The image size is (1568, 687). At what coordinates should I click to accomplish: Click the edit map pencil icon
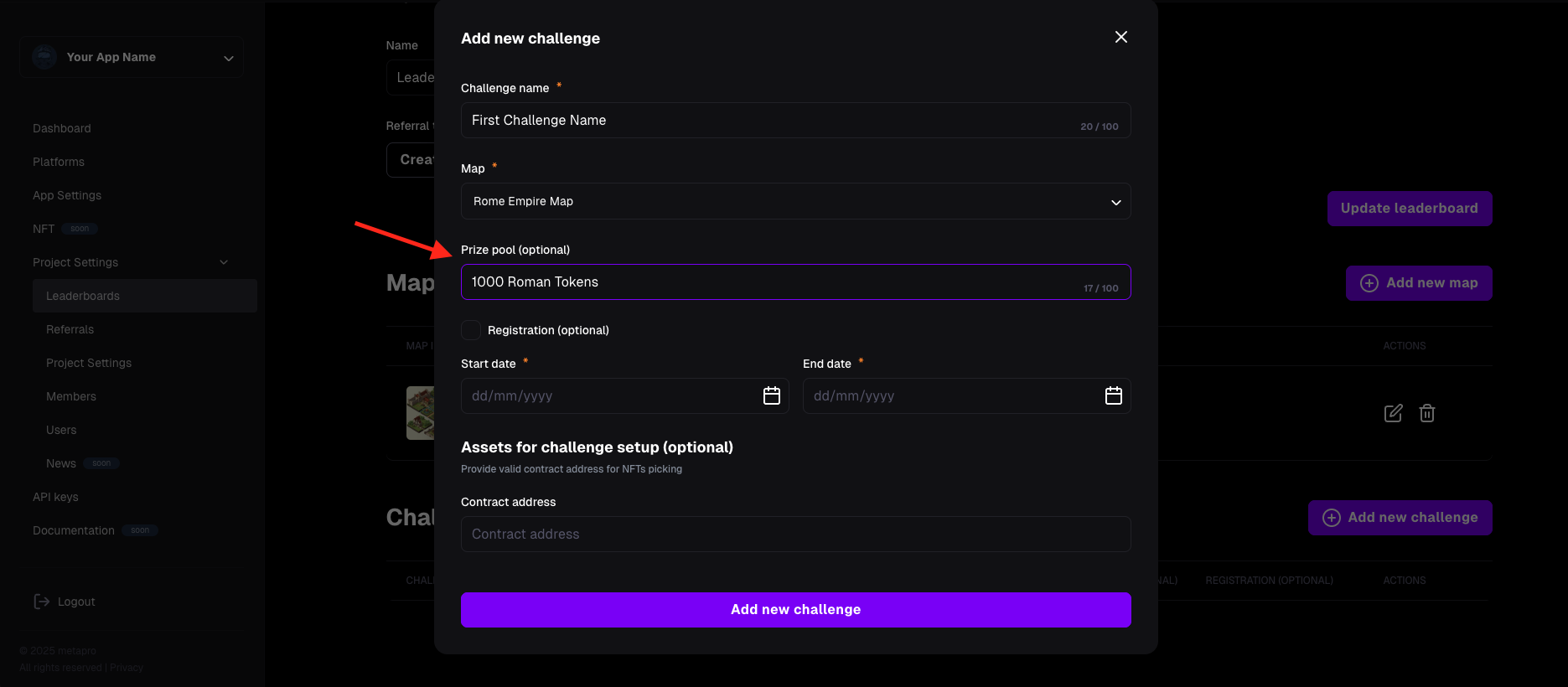[1393, 413]
